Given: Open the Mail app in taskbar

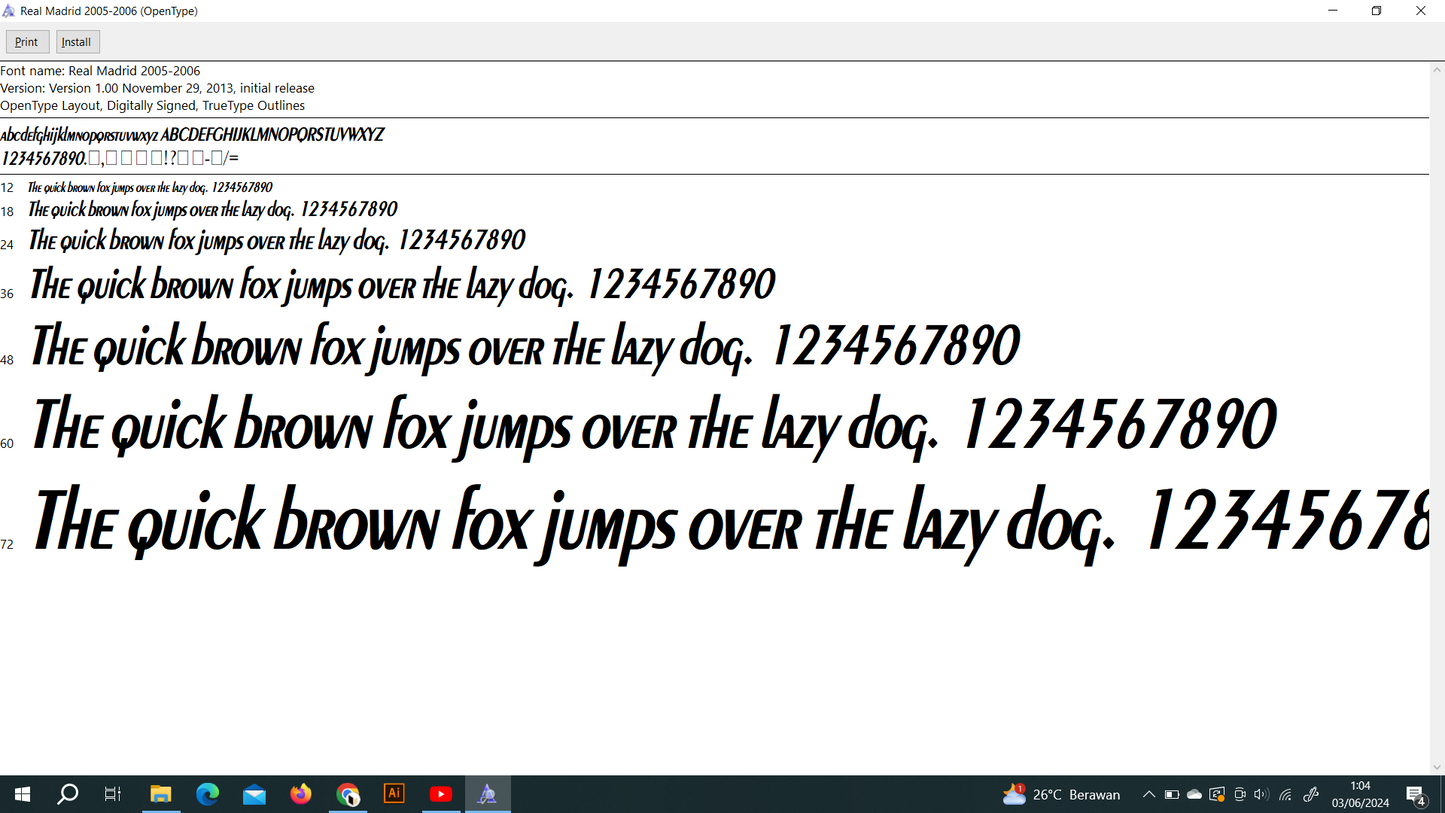Looking at the screenshot, I should click(254, 795).
